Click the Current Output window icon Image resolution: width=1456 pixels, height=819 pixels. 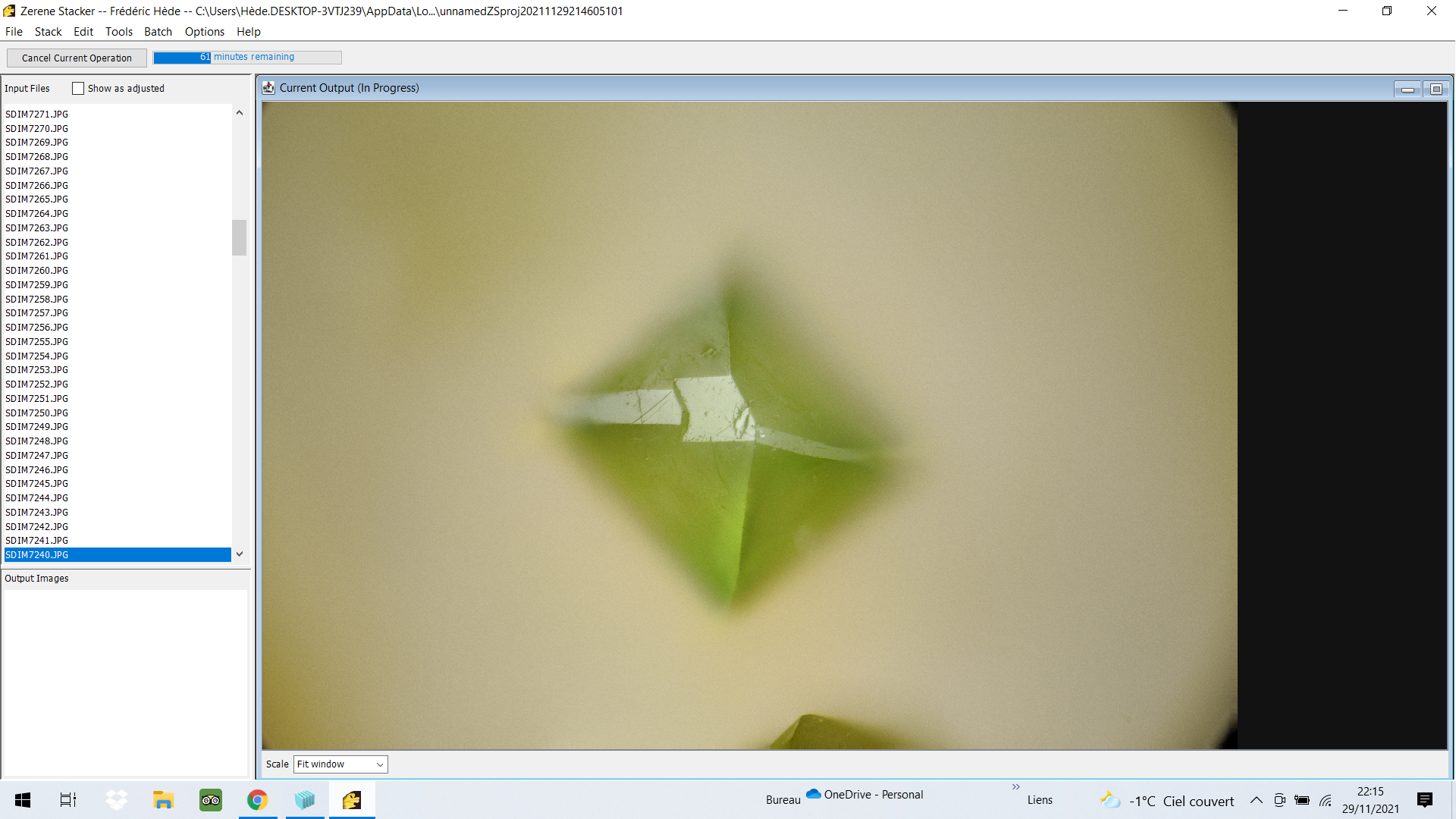coord(268,88)
